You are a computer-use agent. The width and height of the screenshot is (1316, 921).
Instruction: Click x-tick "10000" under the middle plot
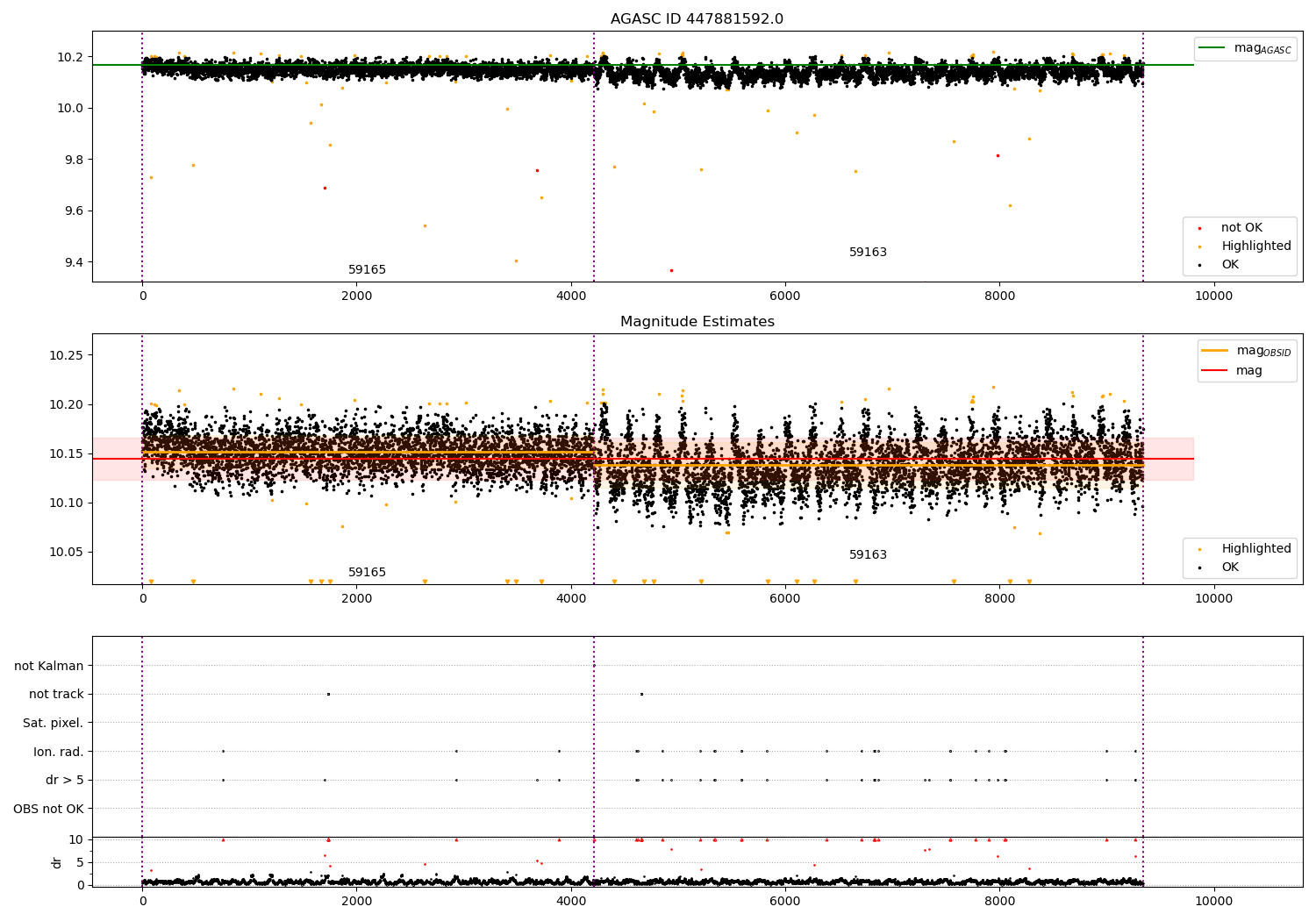click(1213, 599)
